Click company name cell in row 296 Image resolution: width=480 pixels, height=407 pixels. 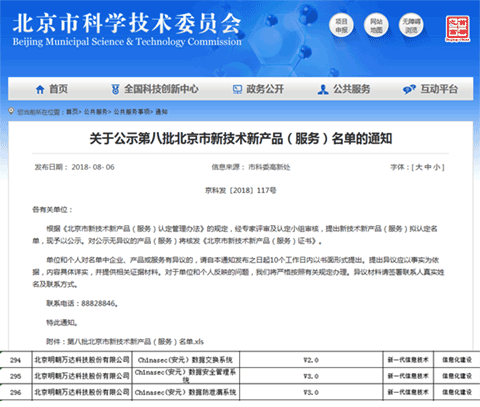82,392
